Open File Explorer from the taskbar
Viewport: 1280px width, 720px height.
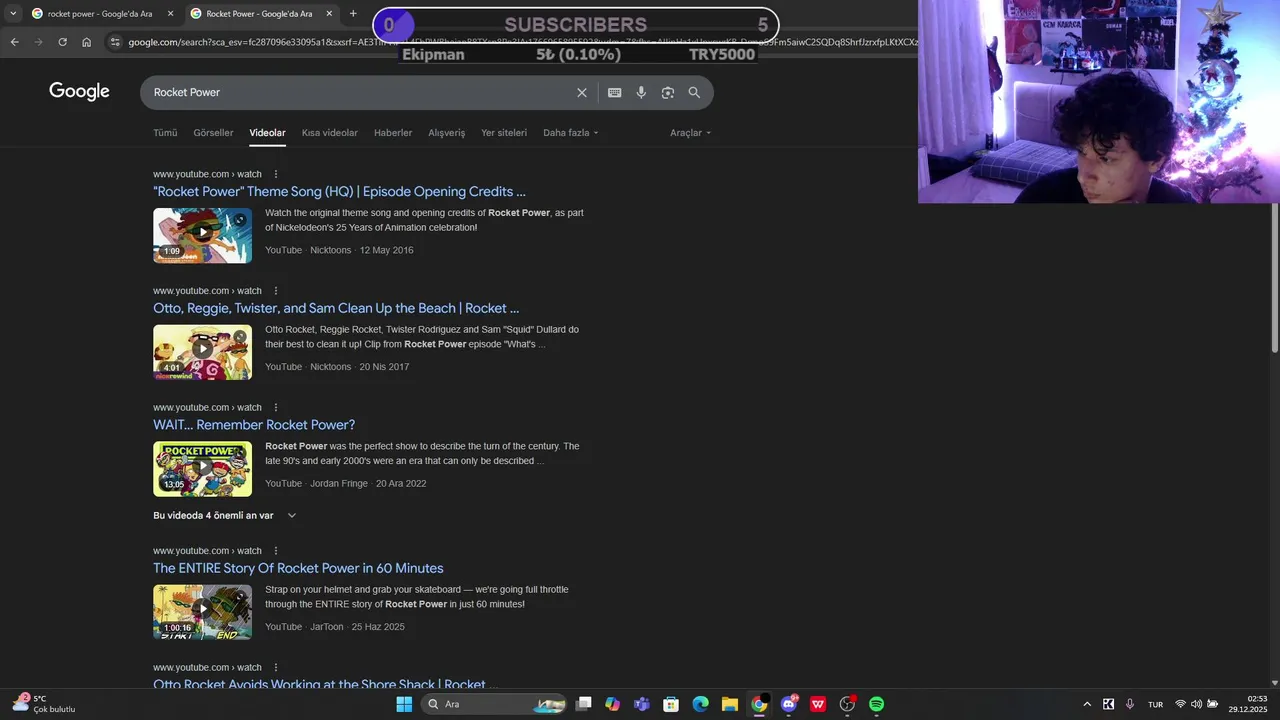point(729,704)
